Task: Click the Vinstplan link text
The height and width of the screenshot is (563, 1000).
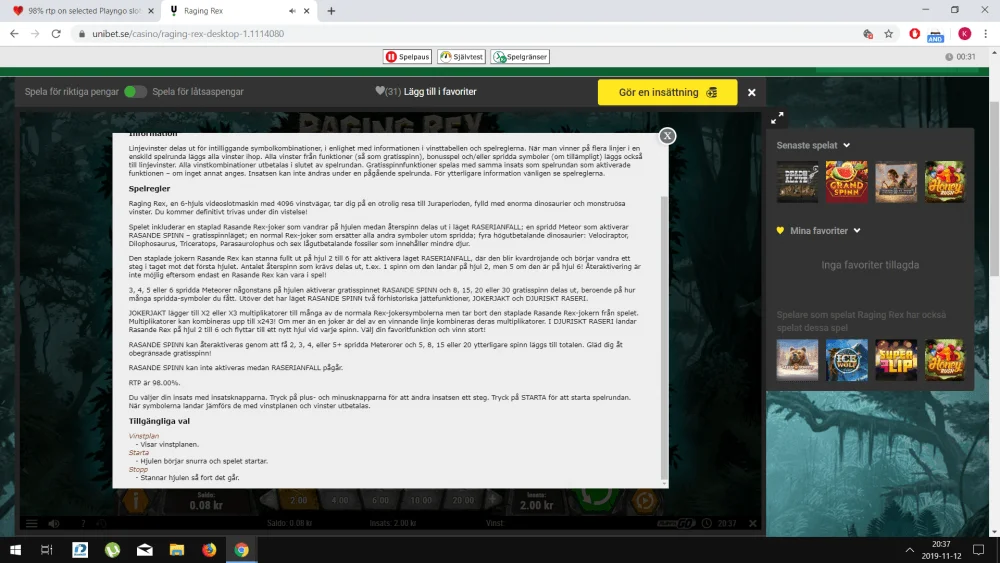Action: coord(143,436)
